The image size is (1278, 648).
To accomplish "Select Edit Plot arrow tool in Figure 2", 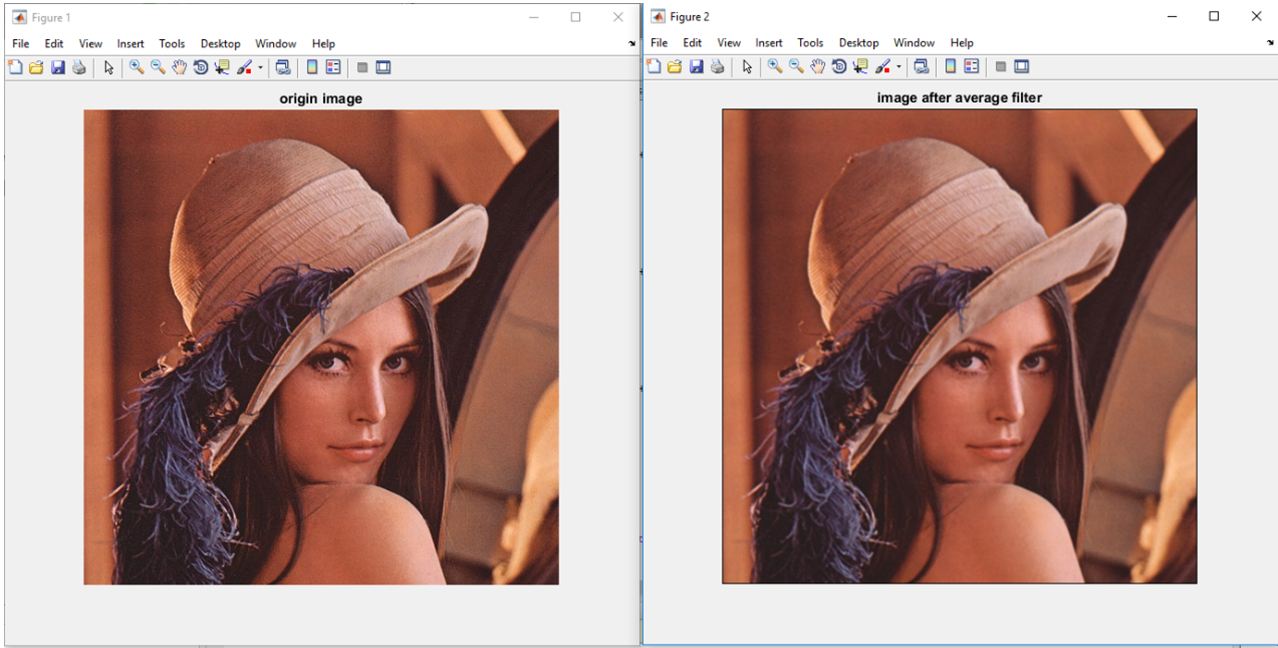I will (747, 67).
